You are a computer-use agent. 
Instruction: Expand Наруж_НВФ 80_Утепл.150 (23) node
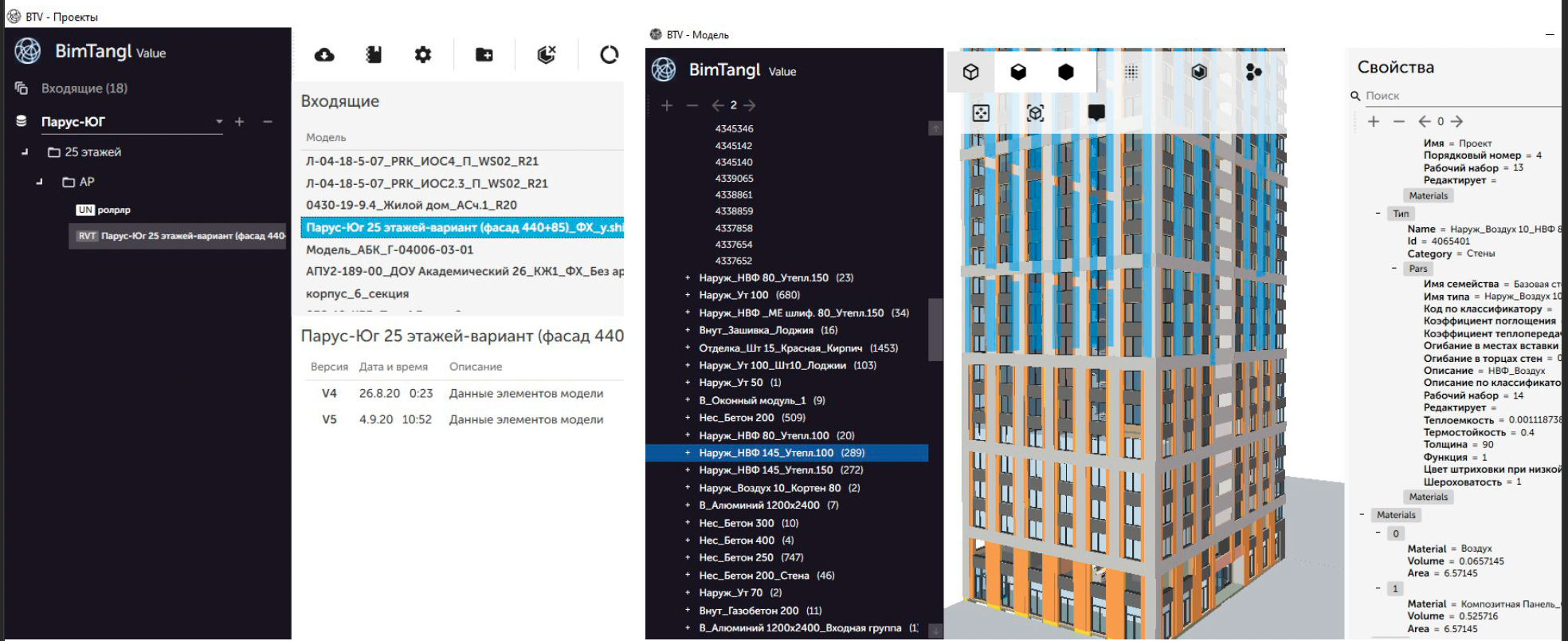coord(688,277)
